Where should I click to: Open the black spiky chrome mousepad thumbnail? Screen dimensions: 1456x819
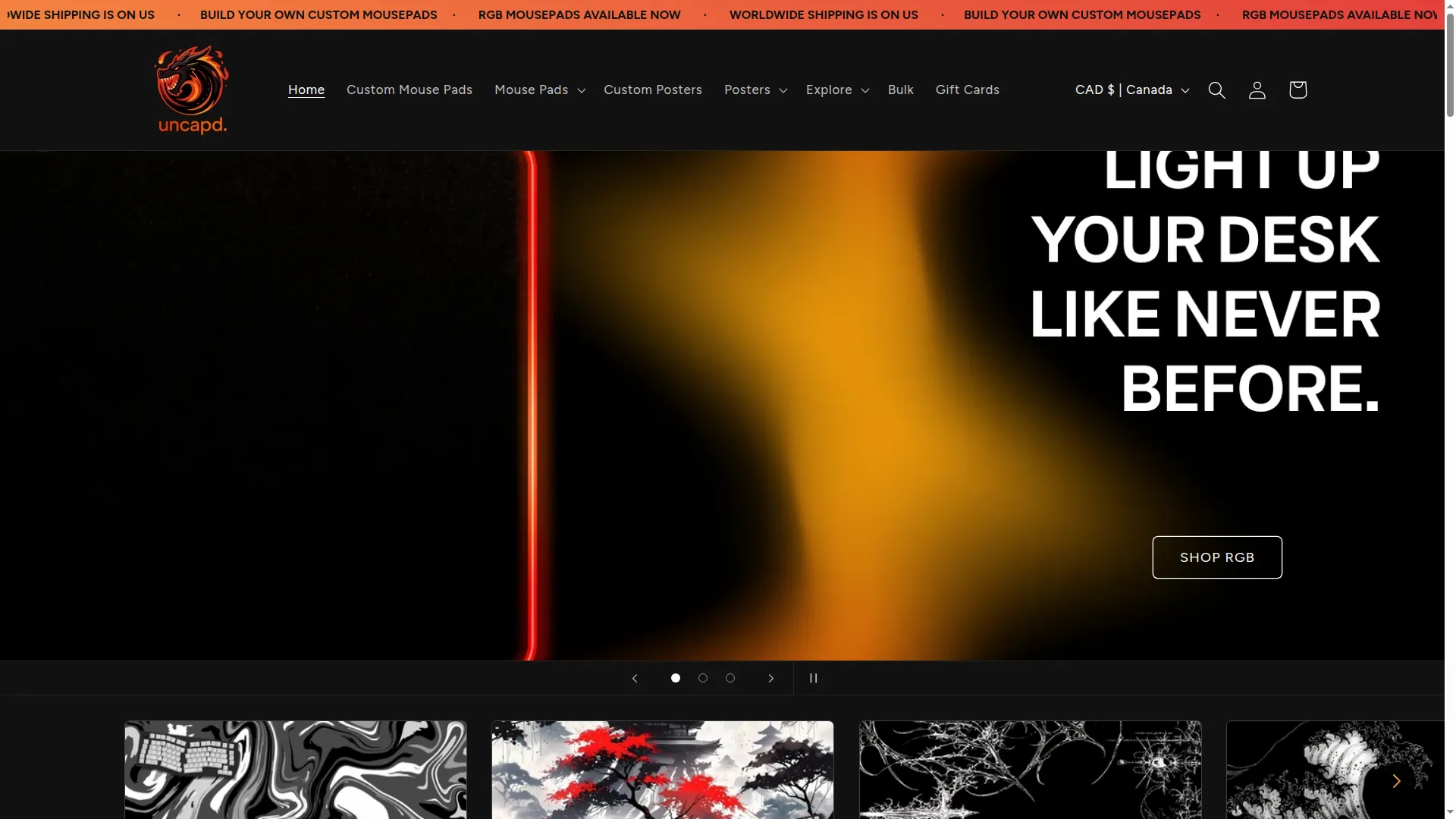(x=1031, y=770)
